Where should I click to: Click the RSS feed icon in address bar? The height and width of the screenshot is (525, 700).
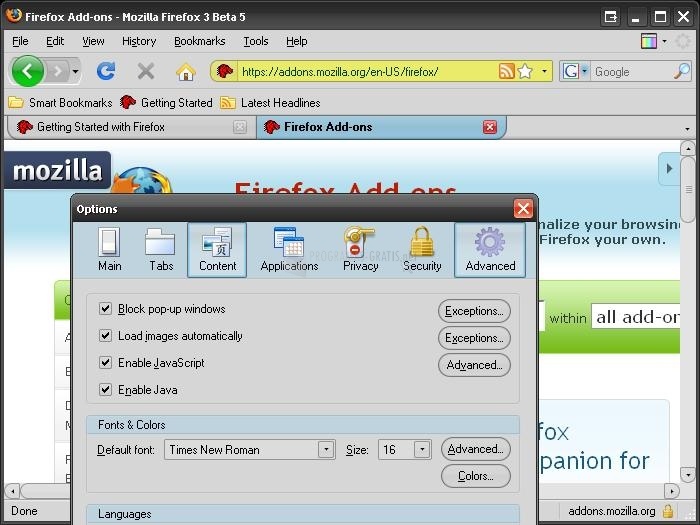coord(506,71)
